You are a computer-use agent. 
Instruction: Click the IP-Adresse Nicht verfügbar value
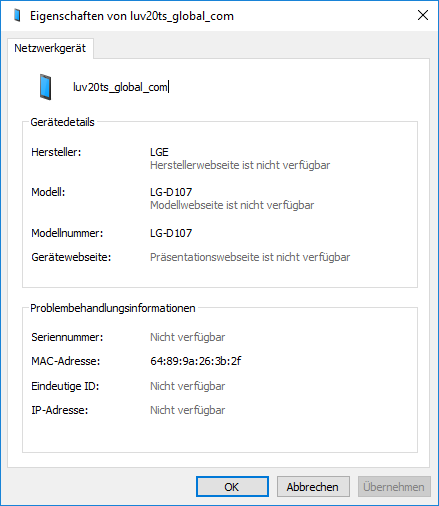click(188, 410)
